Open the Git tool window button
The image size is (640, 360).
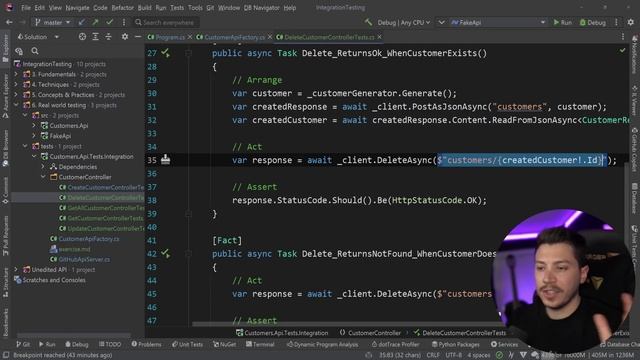point(22,344)
